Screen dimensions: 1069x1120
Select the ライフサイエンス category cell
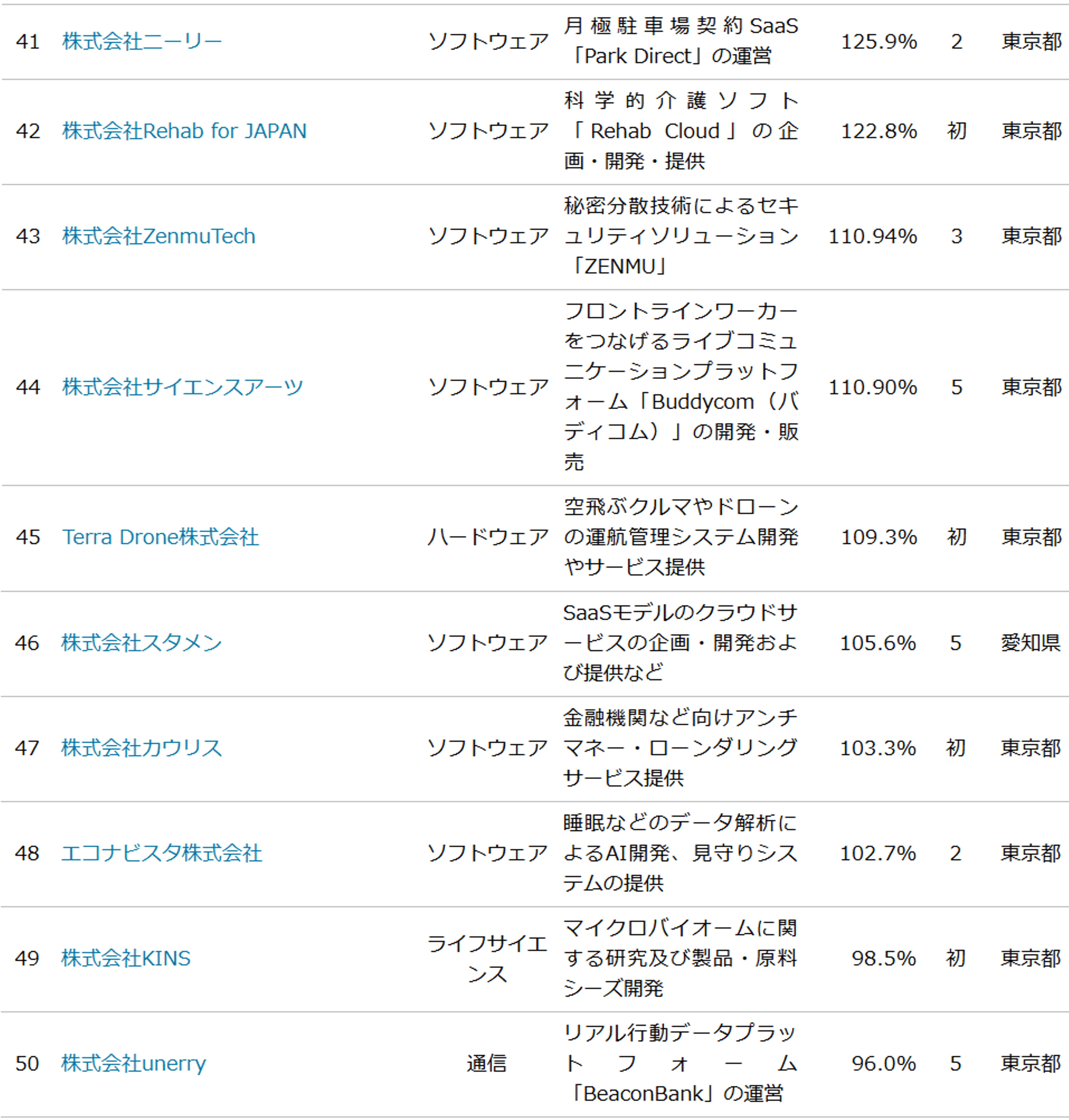click(x=487, y=959)
